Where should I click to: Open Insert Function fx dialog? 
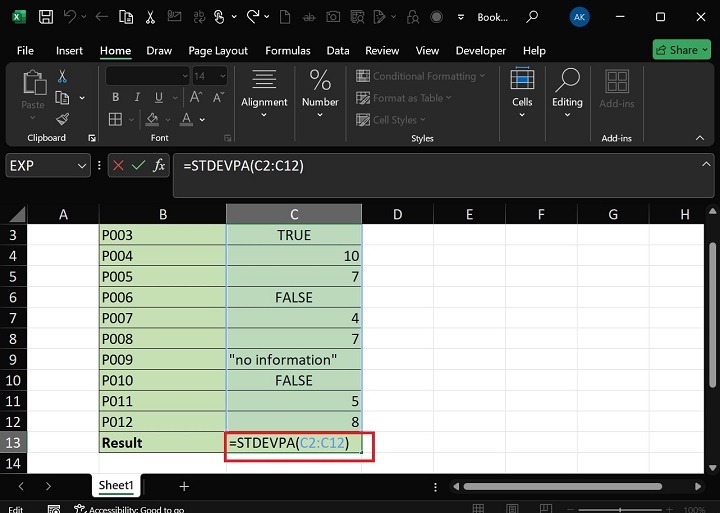159,165
